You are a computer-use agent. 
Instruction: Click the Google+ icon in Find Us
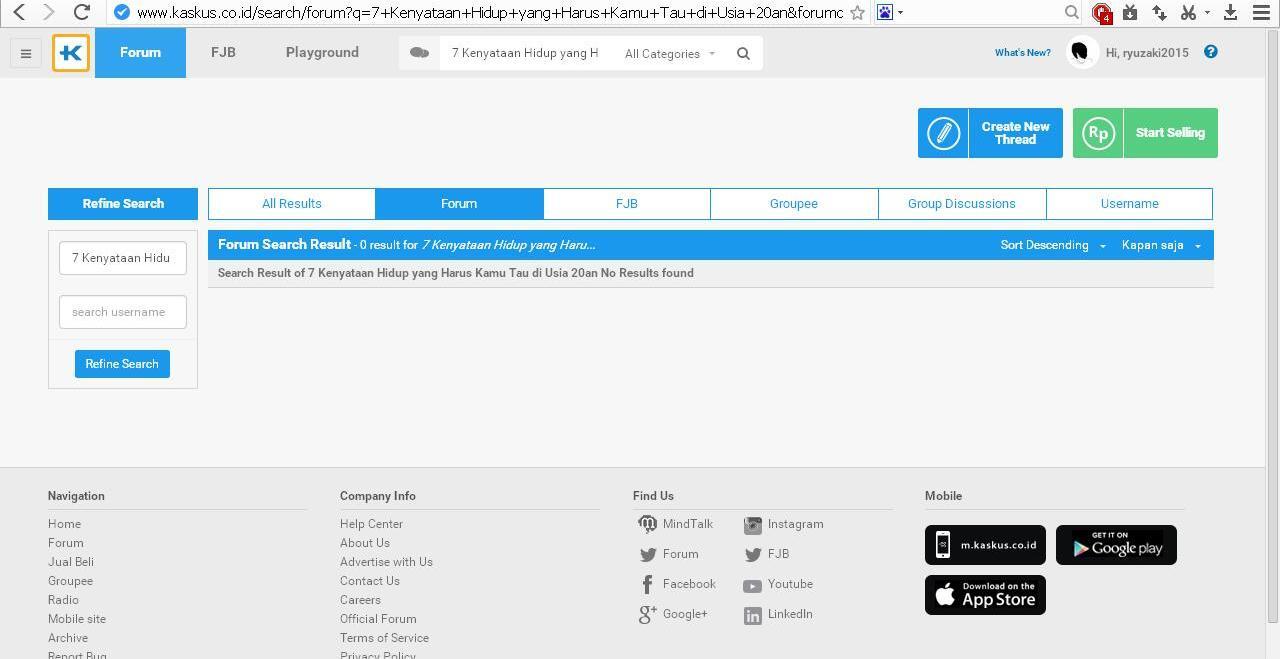648,614
